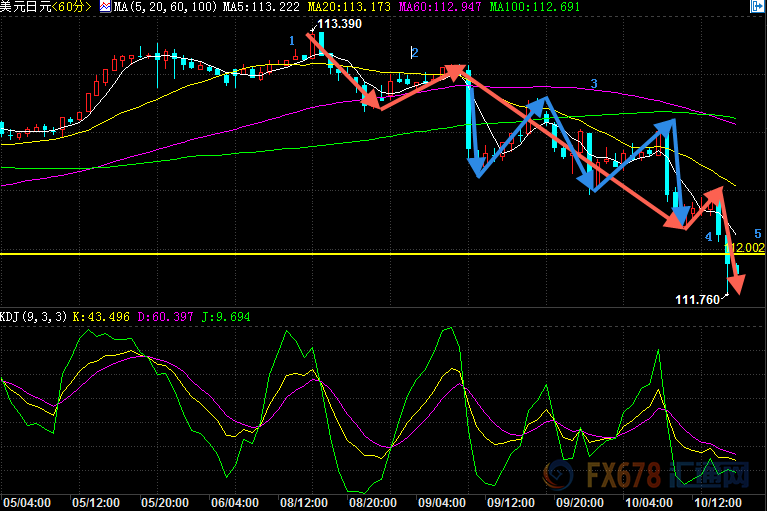Click the blue wave label 3
Viewport: 767px width, 511px height.
[x=593, y=84]
